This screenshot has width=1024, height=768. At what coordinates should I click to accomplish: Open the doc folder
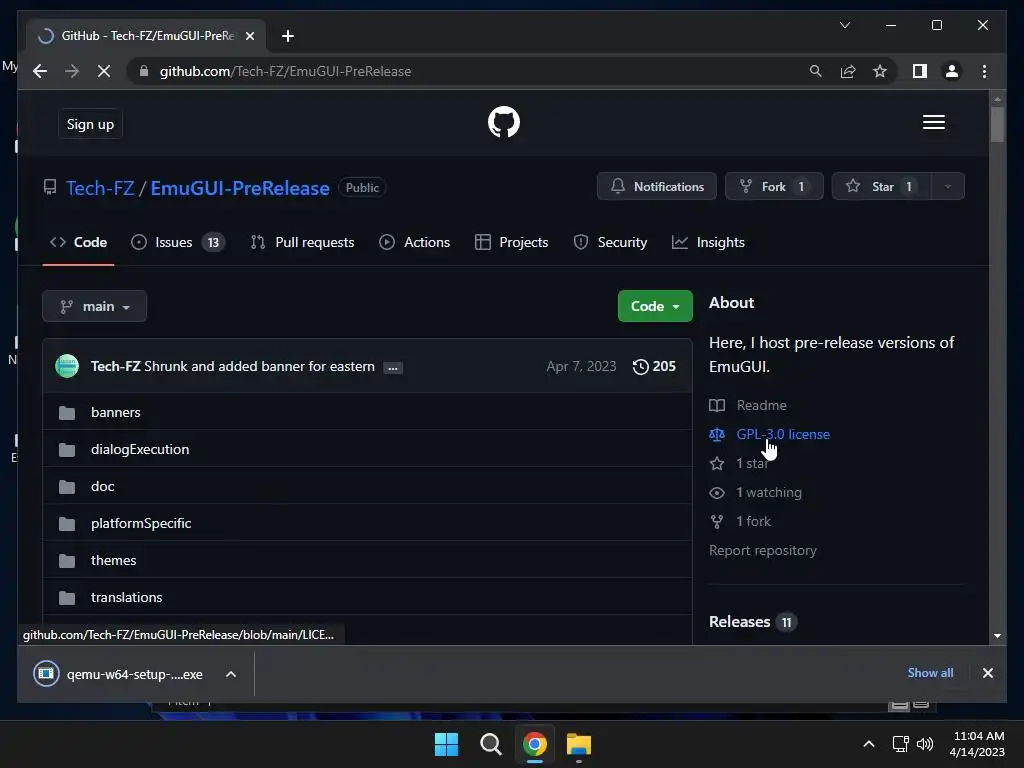[103, 487]
